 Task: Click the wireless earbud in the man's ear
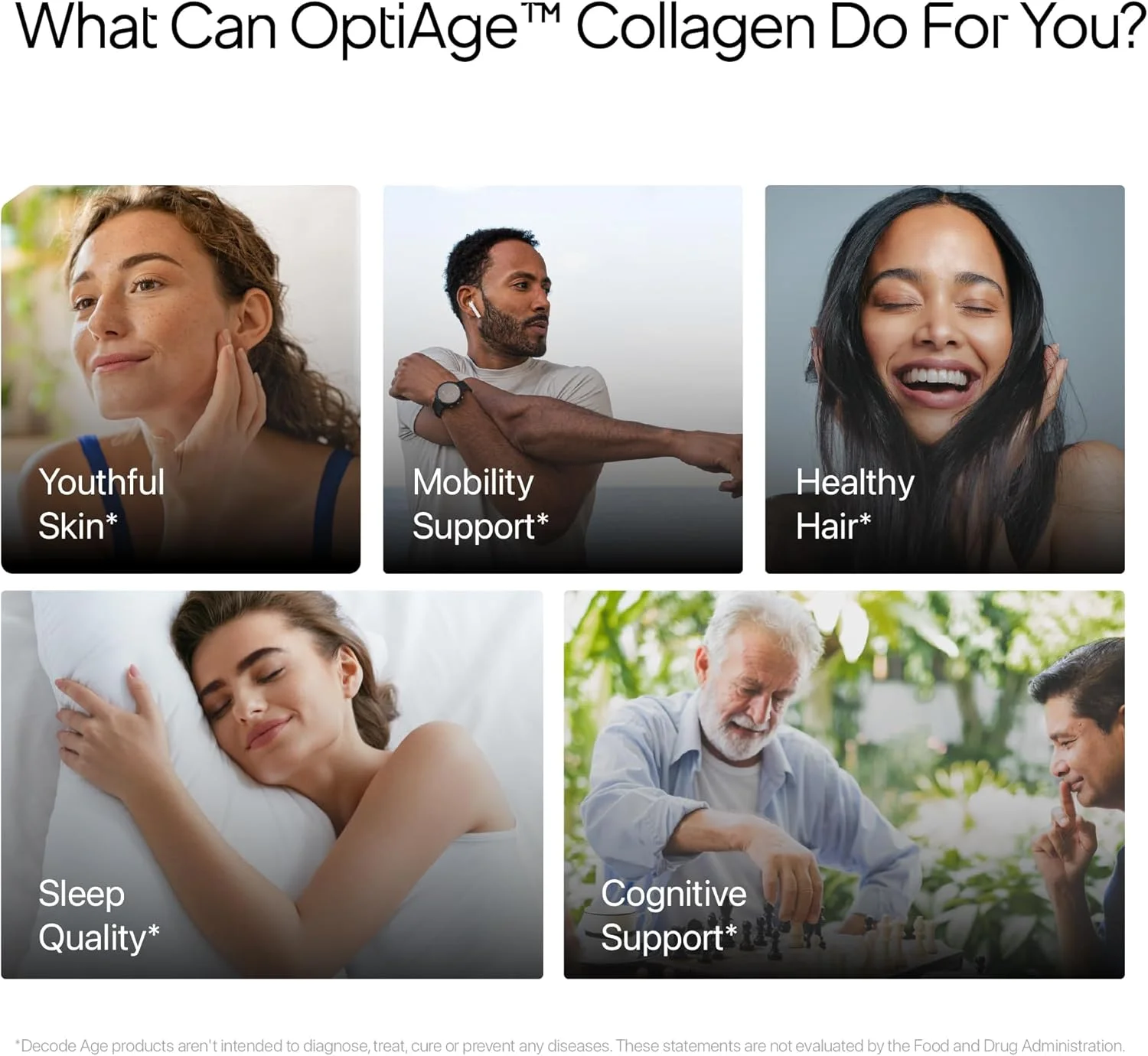pyautogui.click(x=473, y=308)
